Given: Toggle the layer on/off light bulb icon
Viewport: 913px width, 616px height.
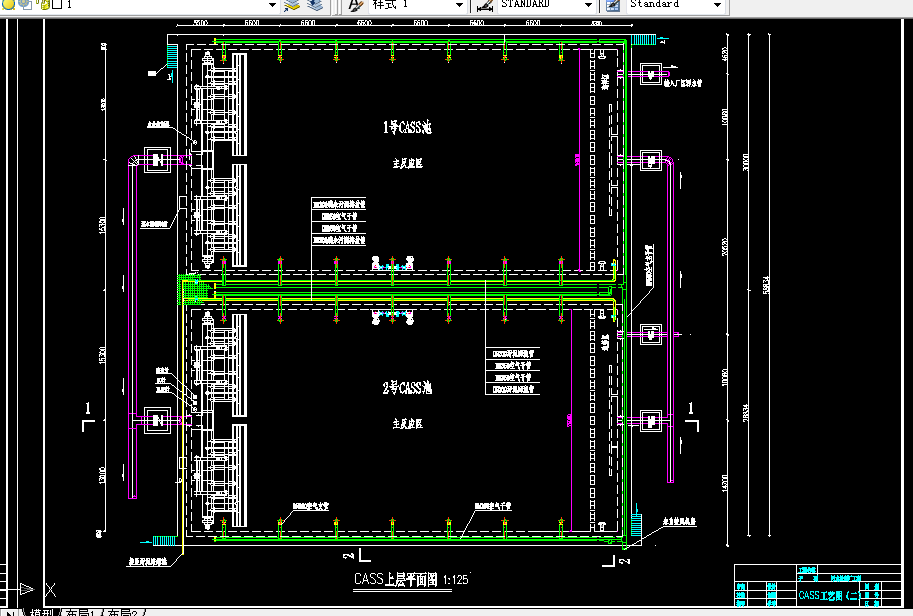Looking at the screenshot, I should pyautogui.click(x=8, y=4).
